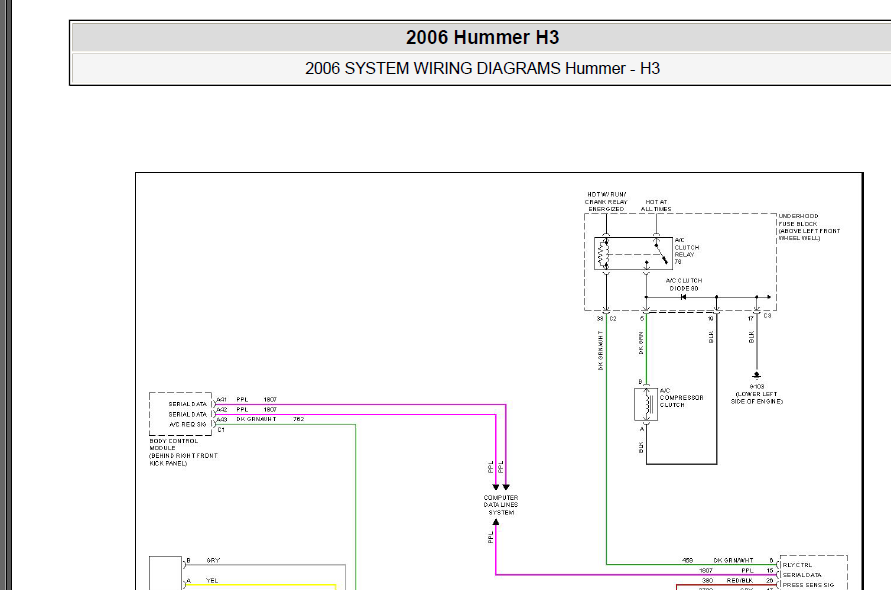
Task: Click the '2006 SYSTEM WIRING DIAGRAMS Hummer - H3' subtitle
Action: coord(482,68)
